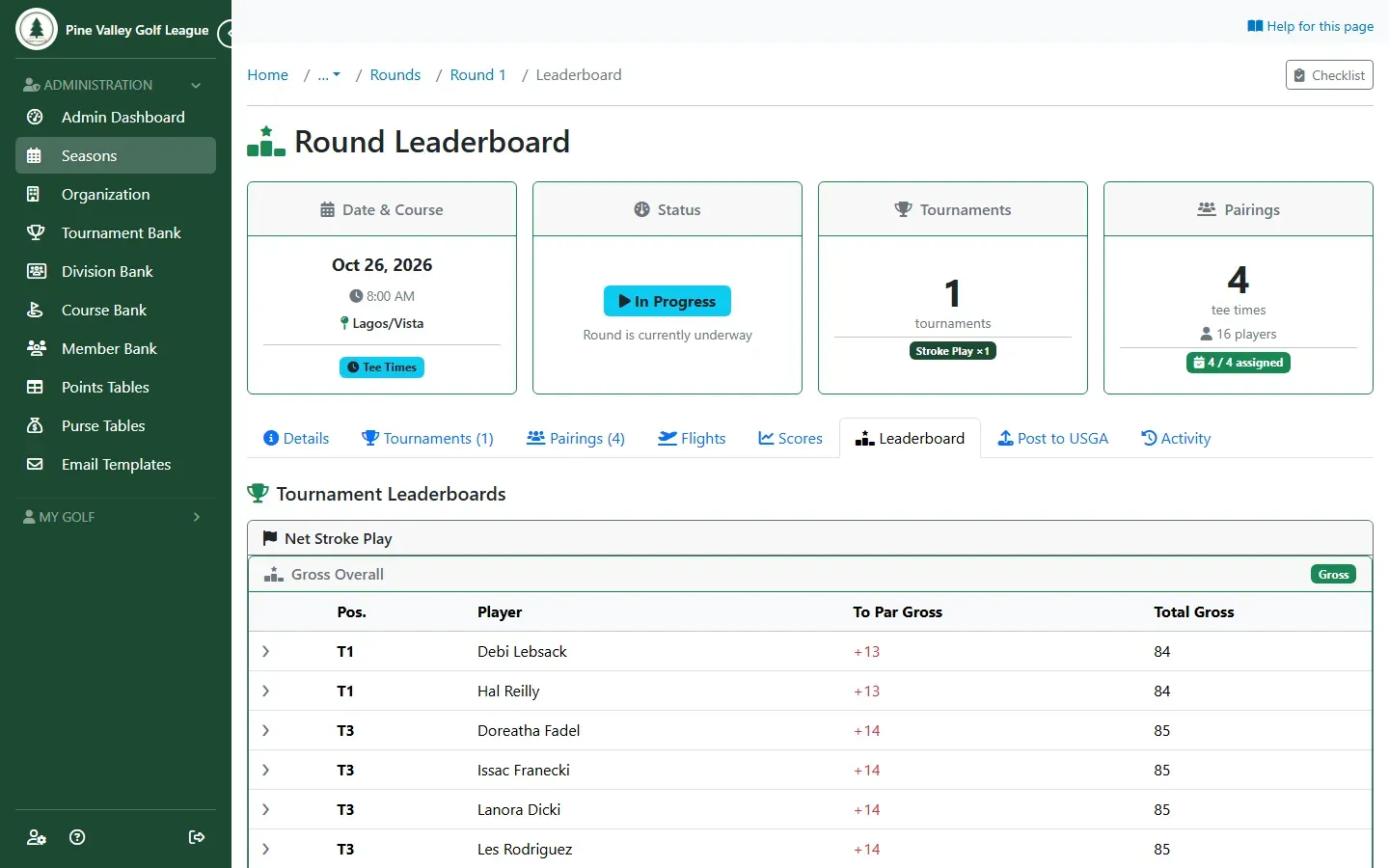Viewport: 1389px width, 868px height.
Task: Open the breadcrumb ellipsis dropdown
Action: pos(329,75)
